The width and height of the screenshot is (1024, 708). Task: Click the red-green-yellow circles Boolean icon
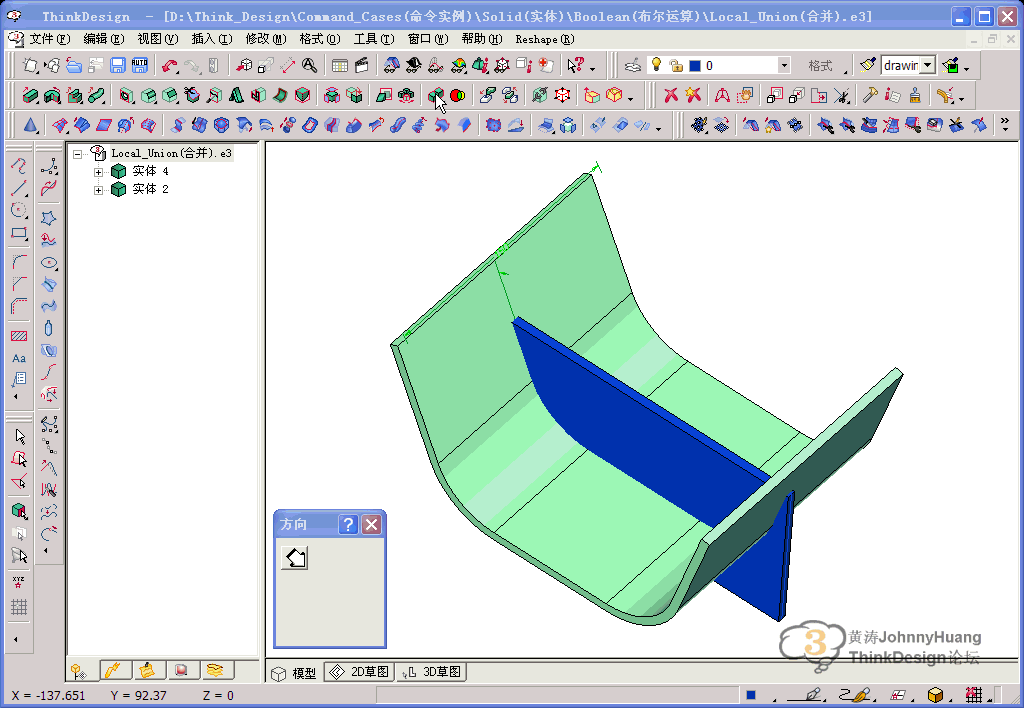click(x=458, y=96)
